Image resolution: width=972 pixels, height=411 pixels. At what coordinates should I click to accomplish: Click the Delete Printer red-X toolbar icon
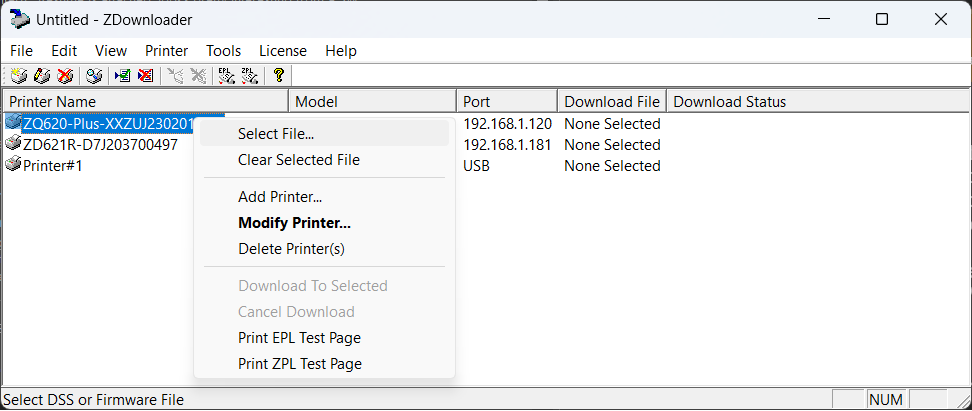[x=64, y=76]
